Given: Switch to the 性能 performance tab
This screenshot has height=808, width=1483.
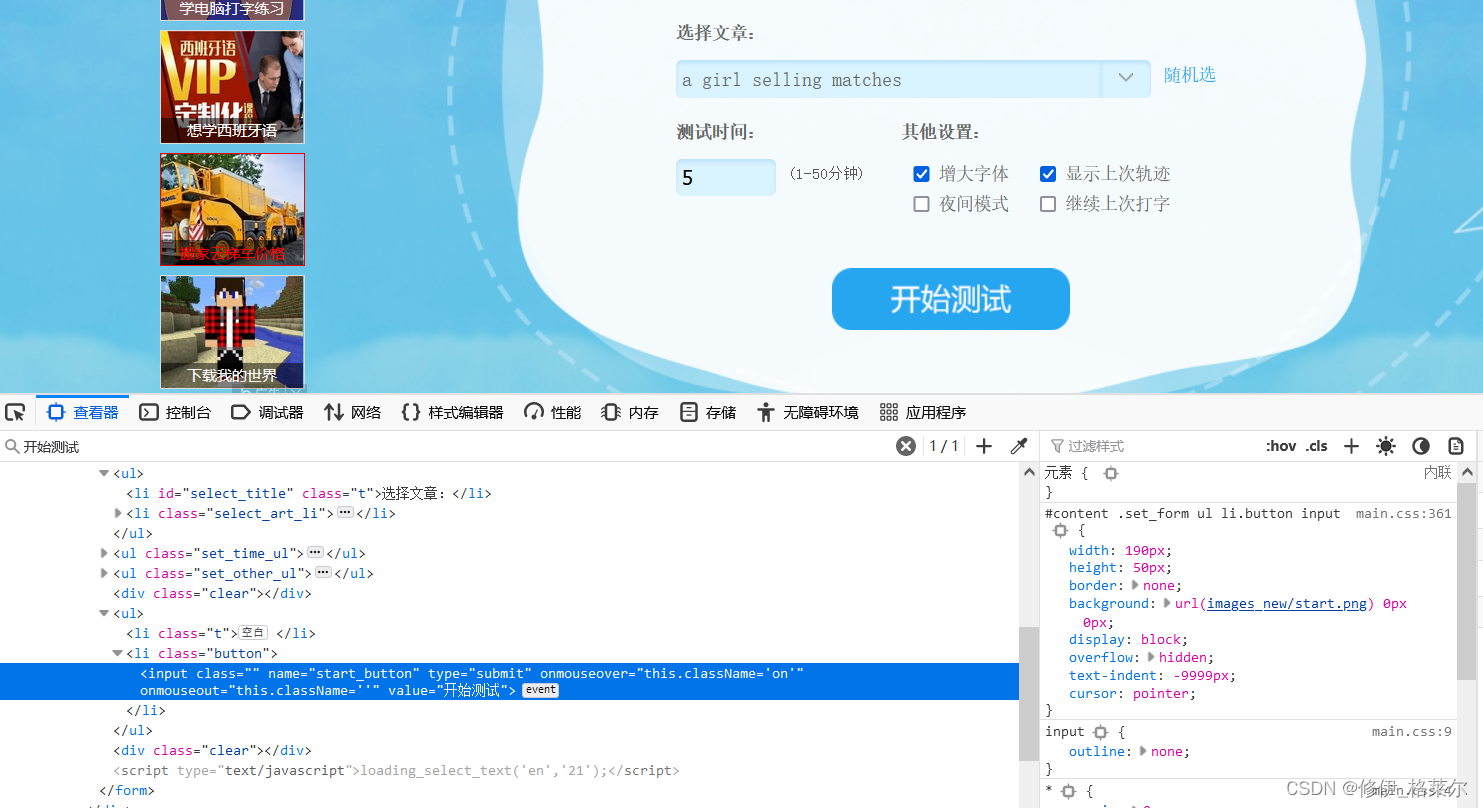Looking at the screenshot, I should coord(552,412).
